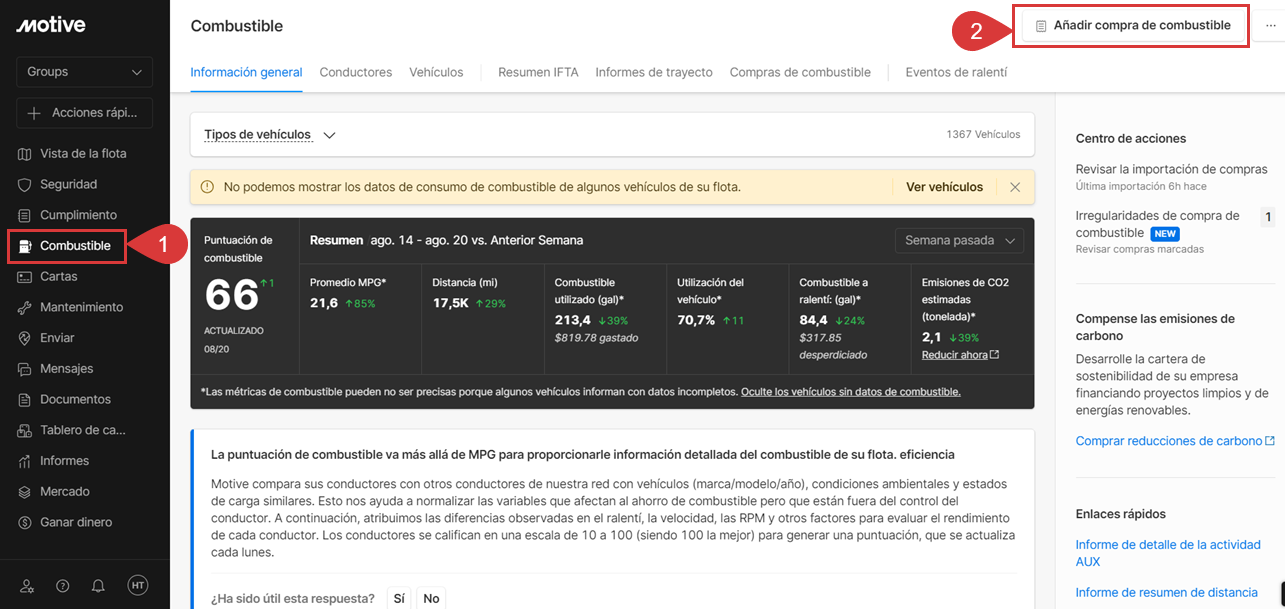Click the Informes chart icon
This screenshot has width=1285, height=609.
point(25,461)
